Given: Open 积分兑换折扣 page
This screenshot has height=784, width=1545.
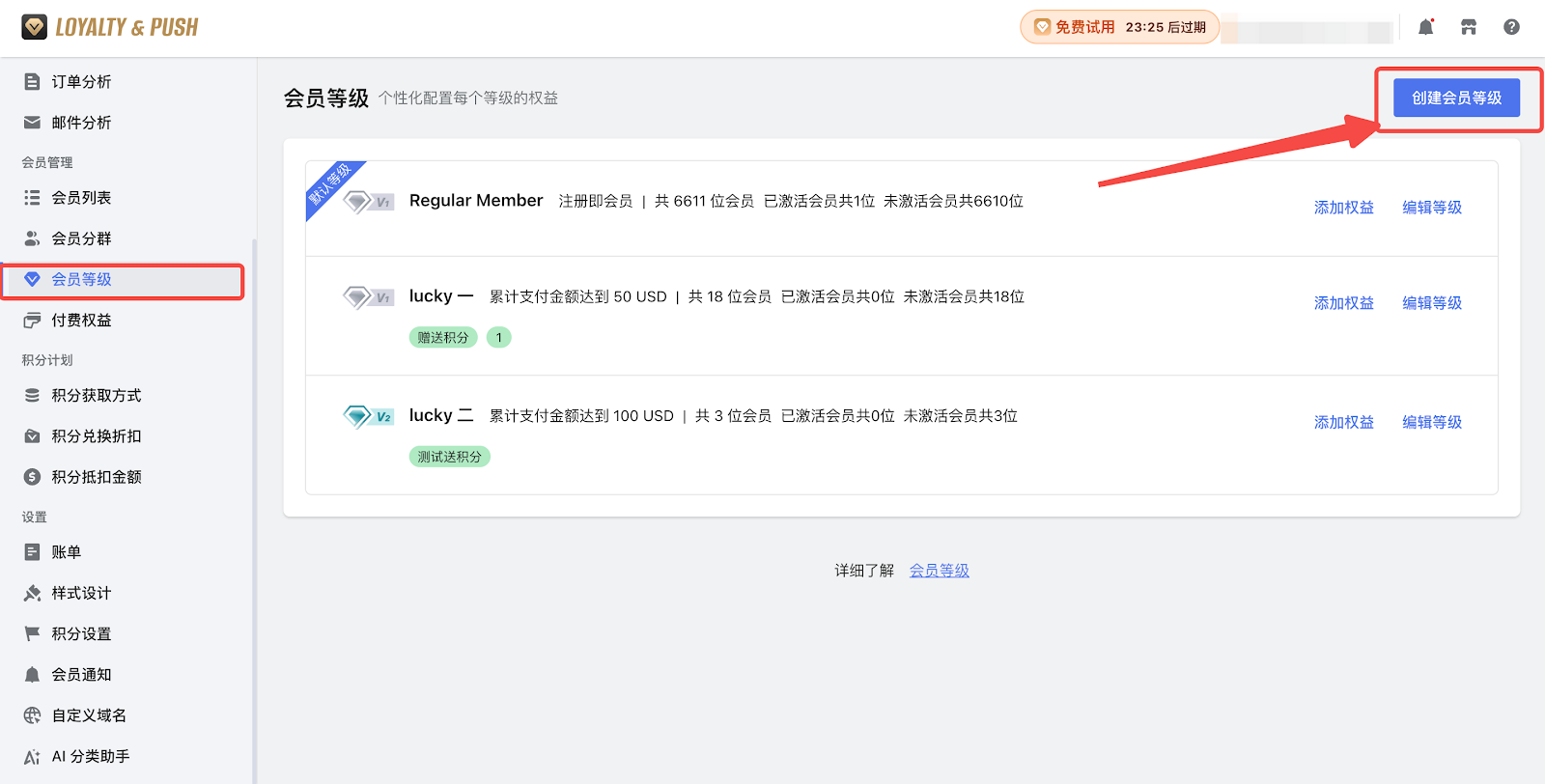Looking at the screenshot, I should [96, 436].
